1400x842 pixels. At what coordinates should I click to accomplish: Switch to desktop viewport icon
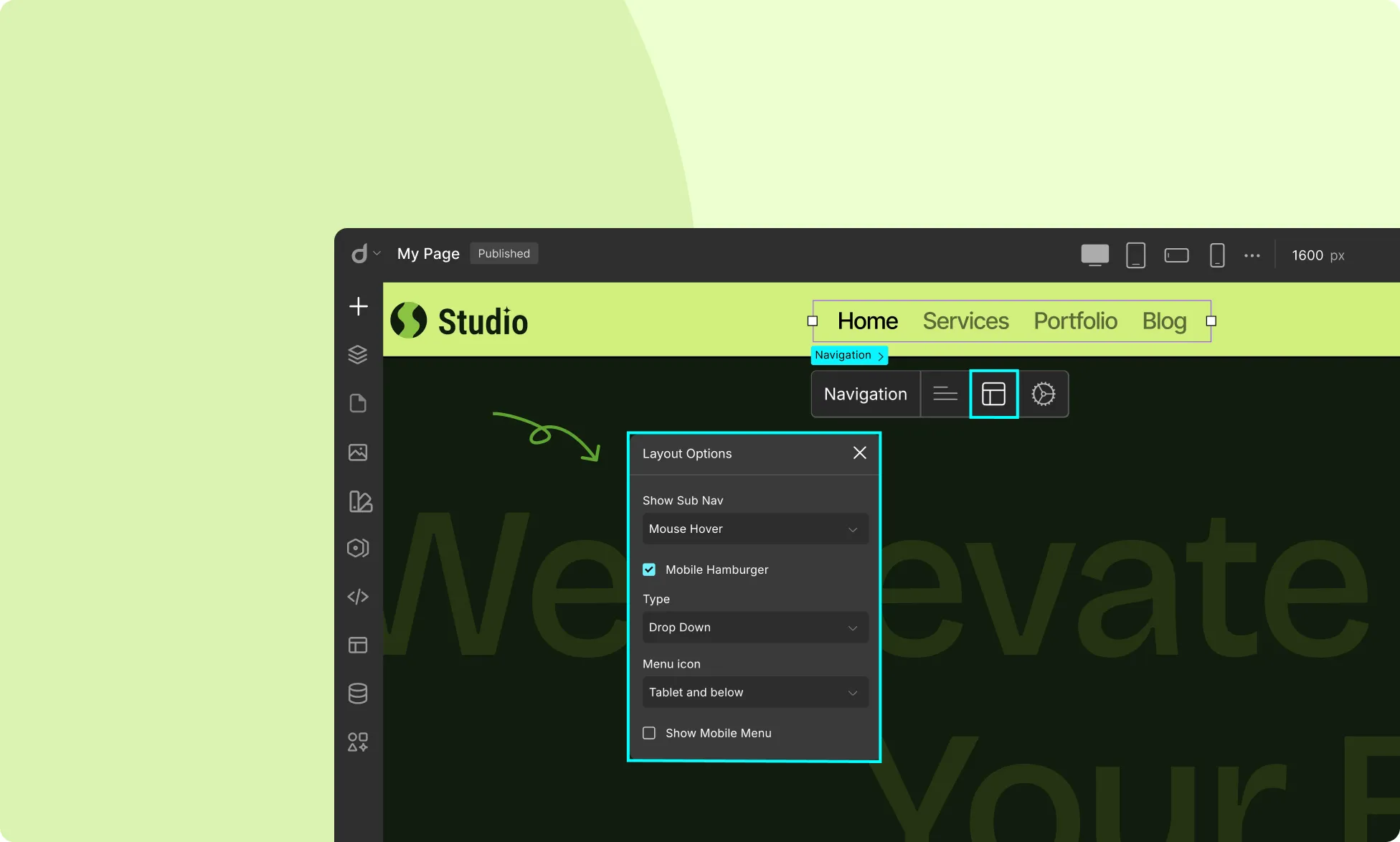(x=1094, y=255)
